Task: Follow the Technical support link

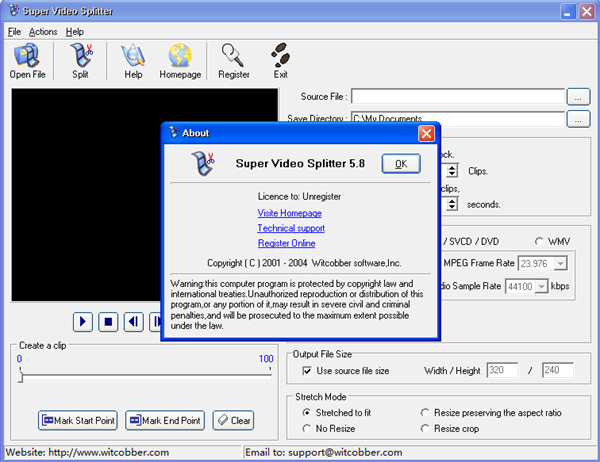Action: [290, 228]
